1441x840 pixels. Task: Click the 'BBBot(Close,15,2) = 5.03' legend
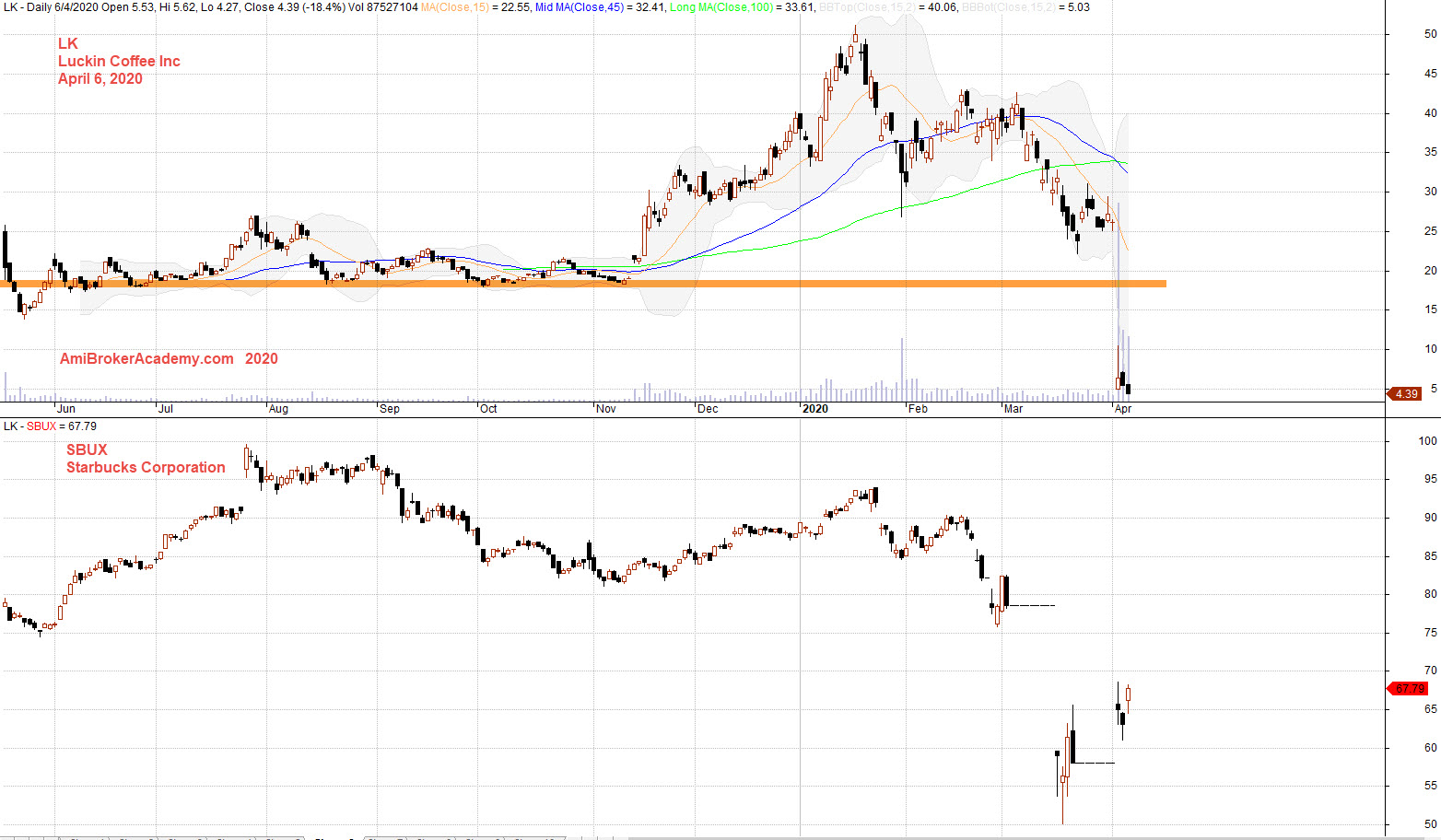[x=1025, y=7]
